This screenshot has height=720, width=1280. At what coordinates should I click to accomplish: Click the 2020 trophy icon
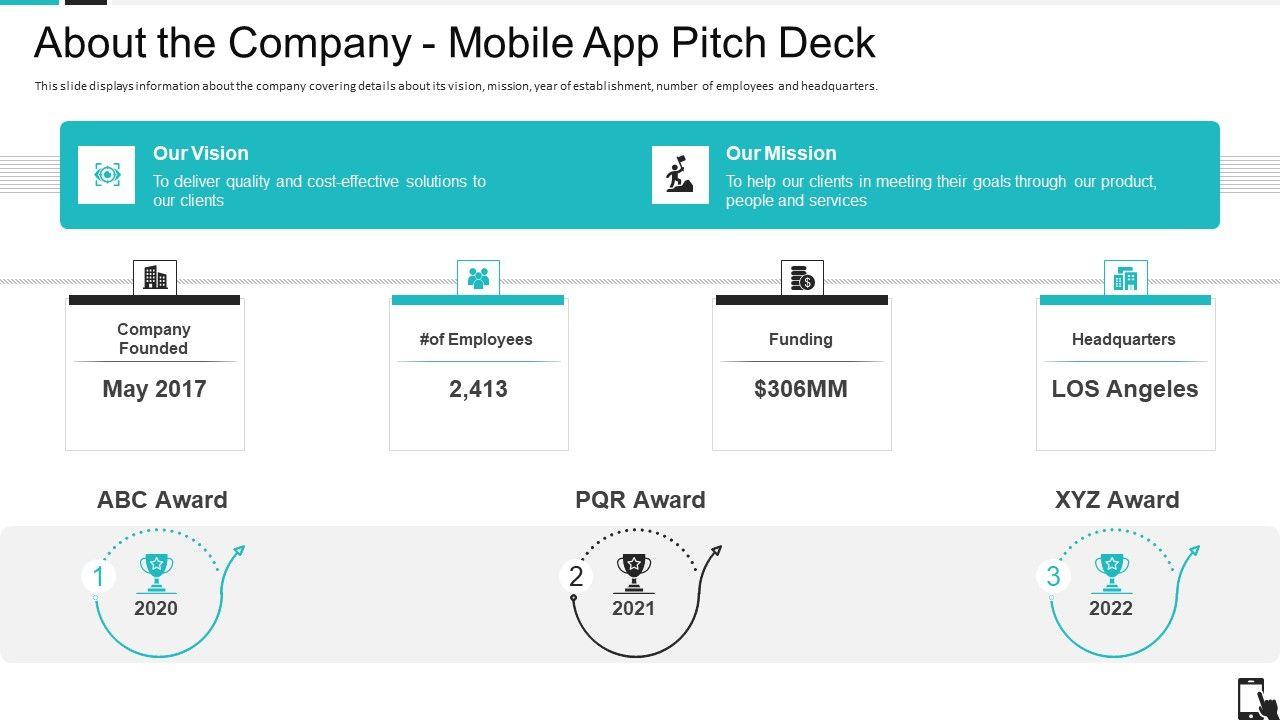(x=156, y=573)
